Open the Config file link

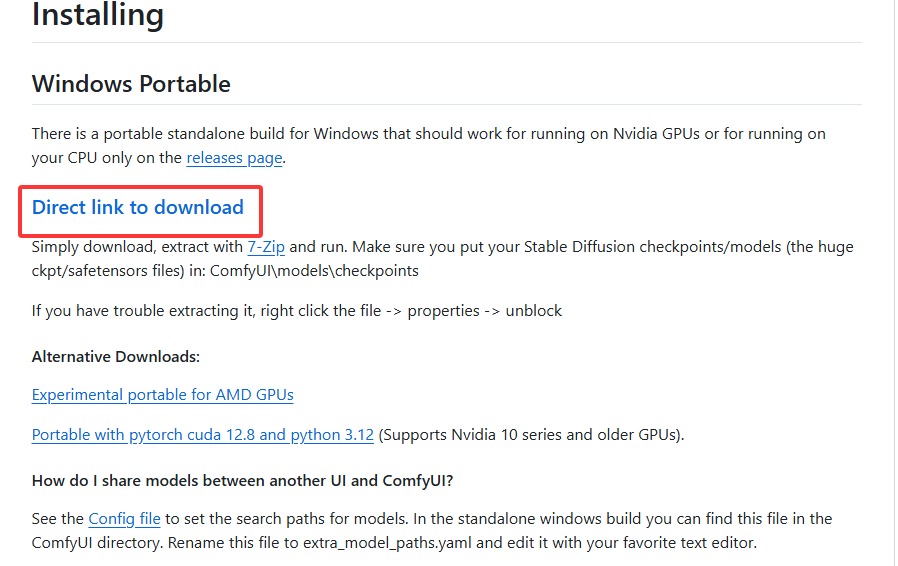coord(124,518)
